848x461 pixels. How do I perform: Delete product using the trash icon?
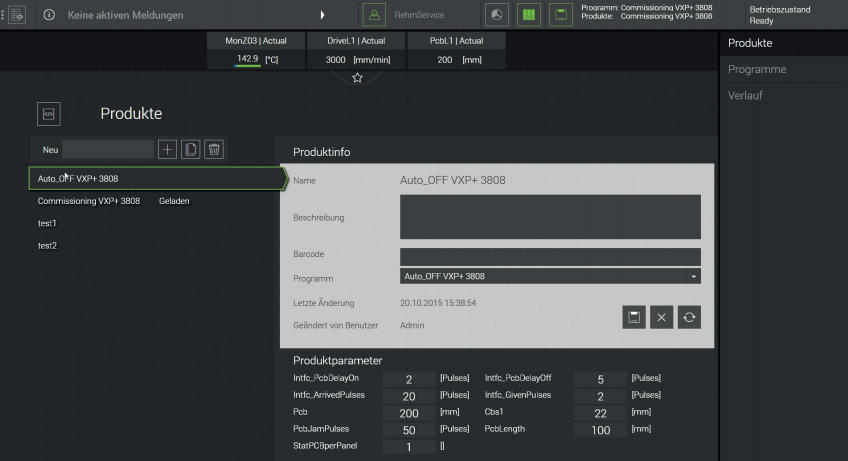tap(214, 149)
